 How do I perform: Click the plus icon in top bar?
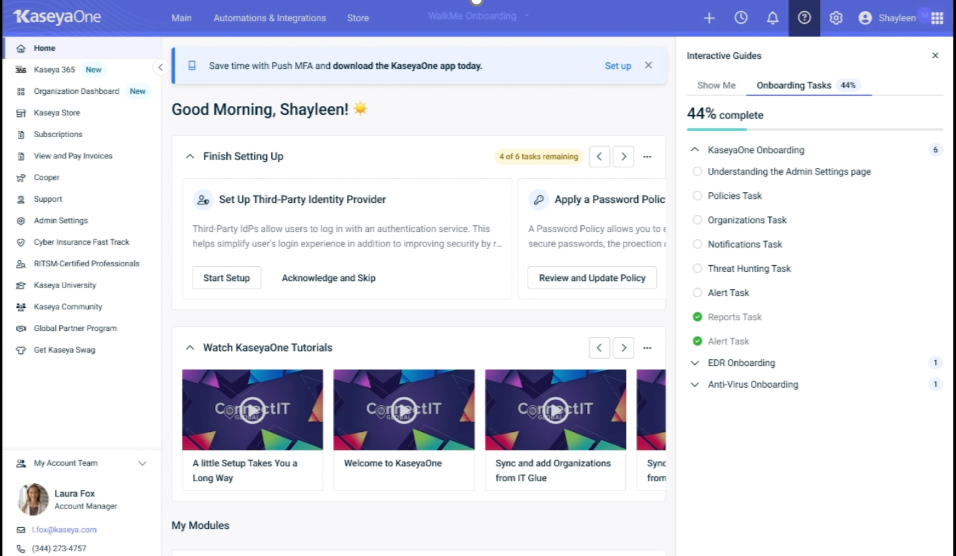[709, 18]
